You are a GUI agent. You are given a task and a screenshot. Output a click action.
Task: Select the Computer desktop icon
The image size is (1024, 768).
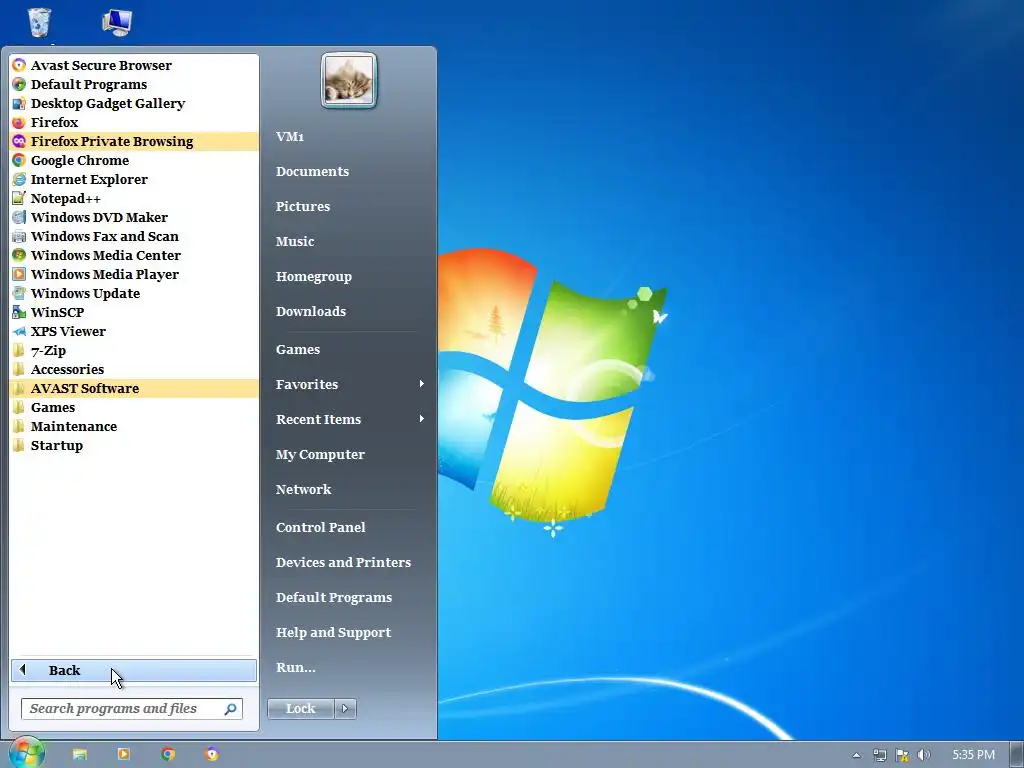118,22
